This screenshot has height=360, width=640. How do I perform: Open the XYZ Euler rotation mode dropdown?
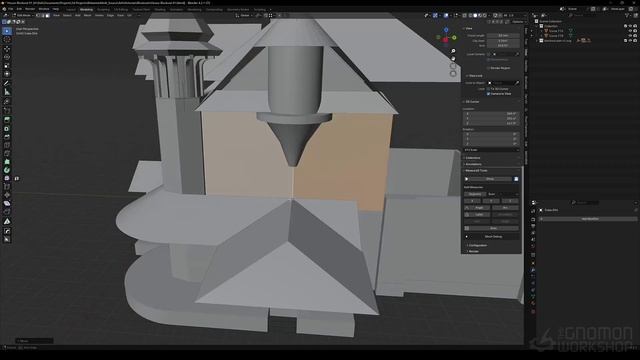coord(491,150)
